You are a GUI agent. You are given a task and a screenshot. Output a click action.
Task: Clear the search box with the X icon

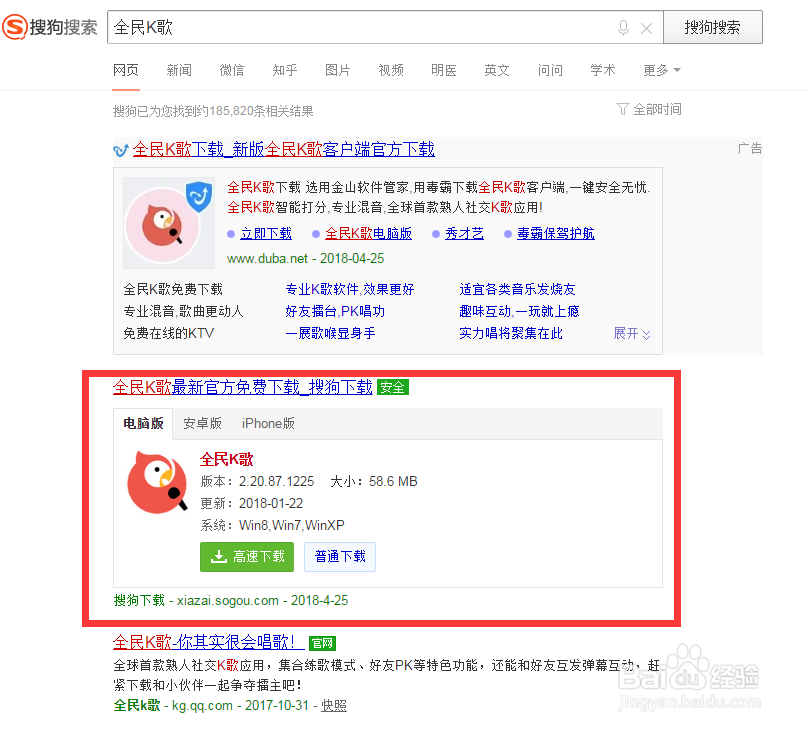[646, 27]
